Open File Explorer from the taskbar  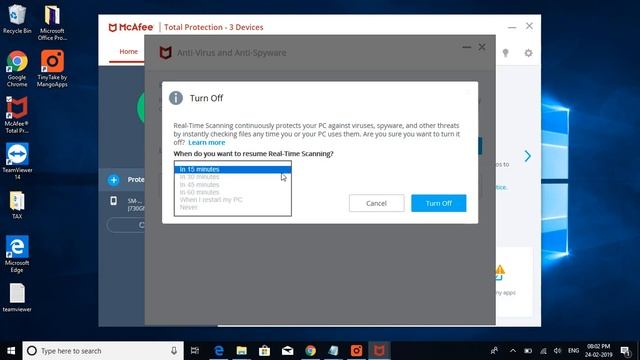click(x=242, y=351)
